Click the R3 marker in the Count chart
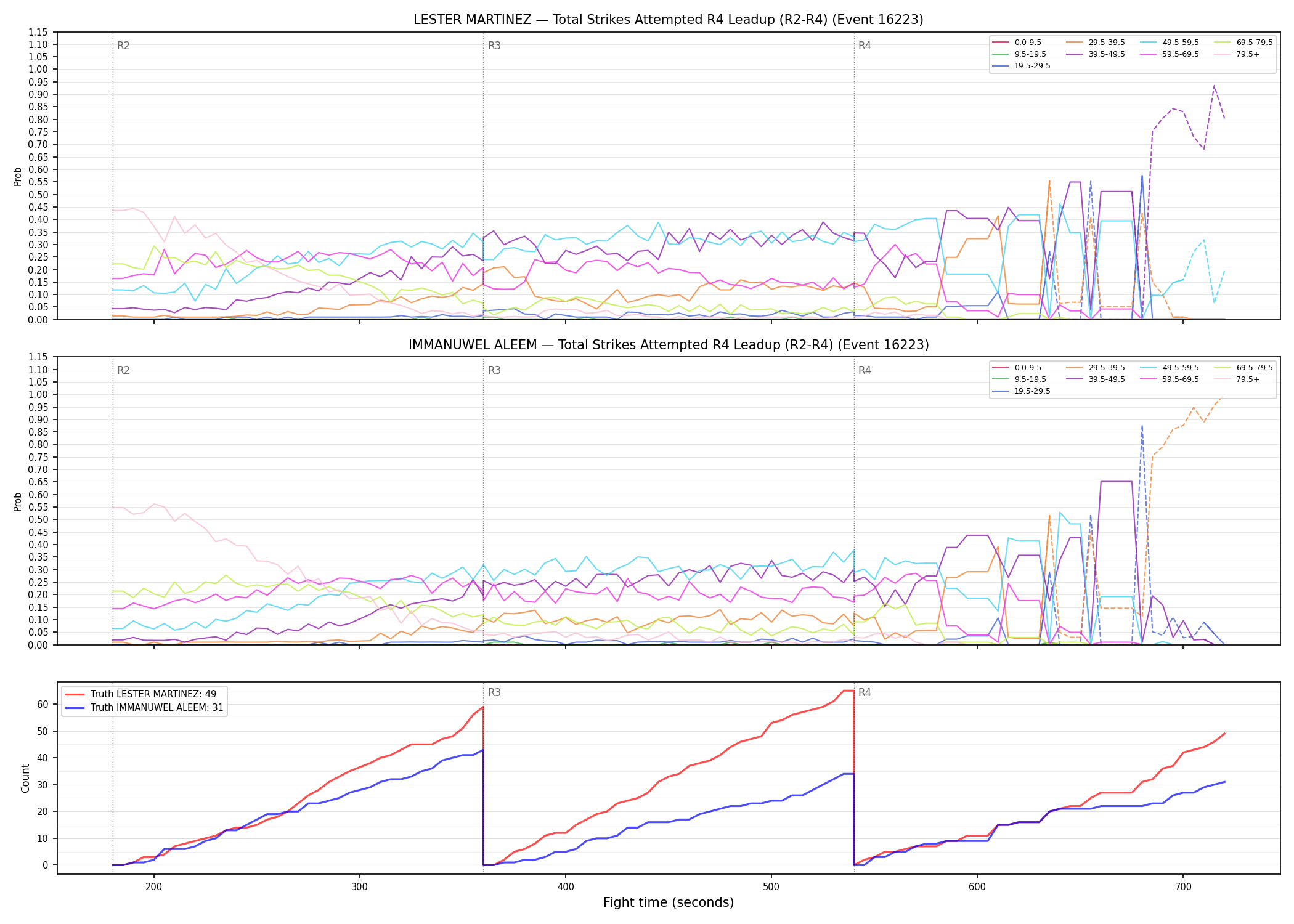 pyautogui.click(x=494, y=692)
